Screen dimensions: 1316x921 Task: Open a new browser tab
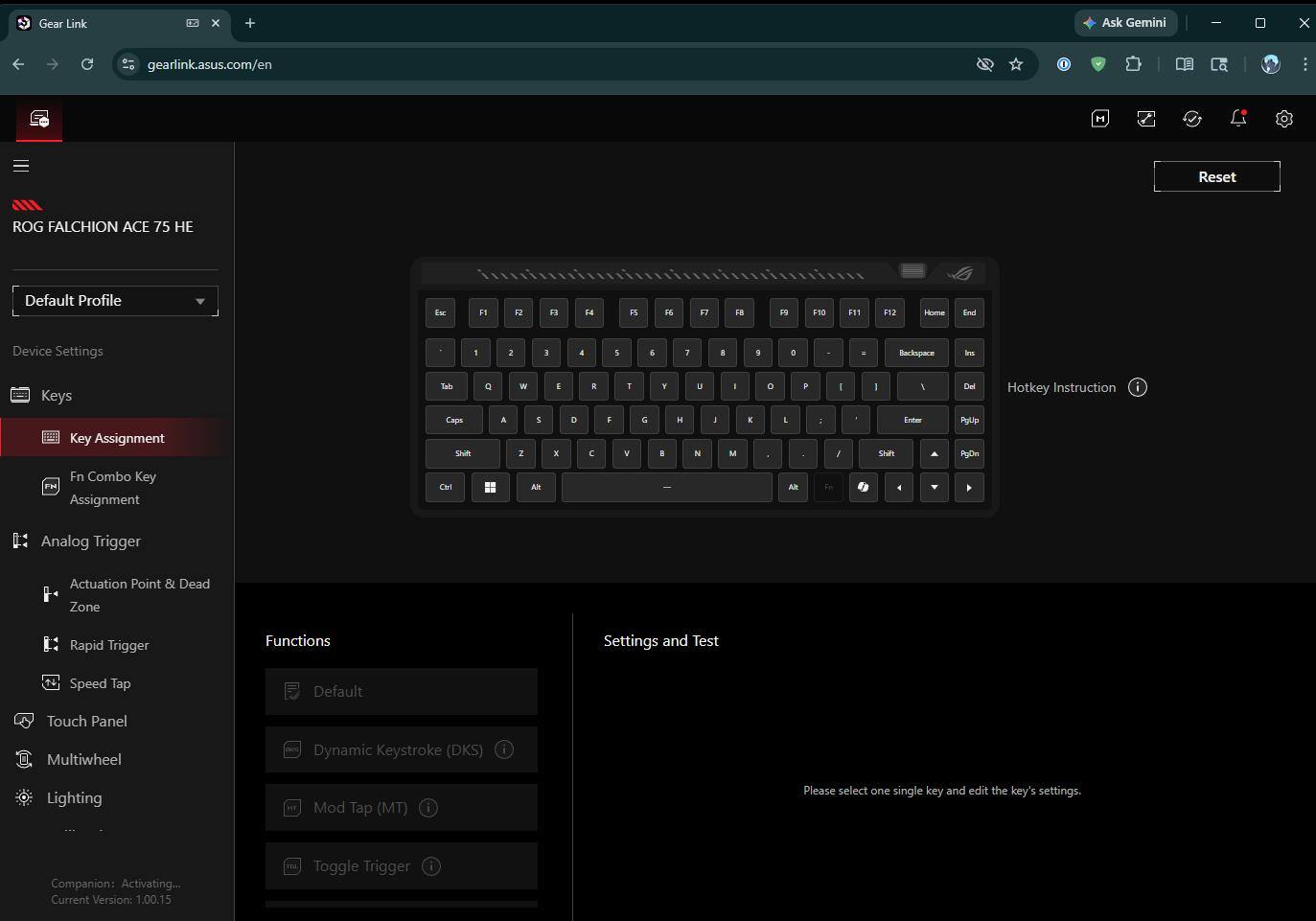point(250,23)
